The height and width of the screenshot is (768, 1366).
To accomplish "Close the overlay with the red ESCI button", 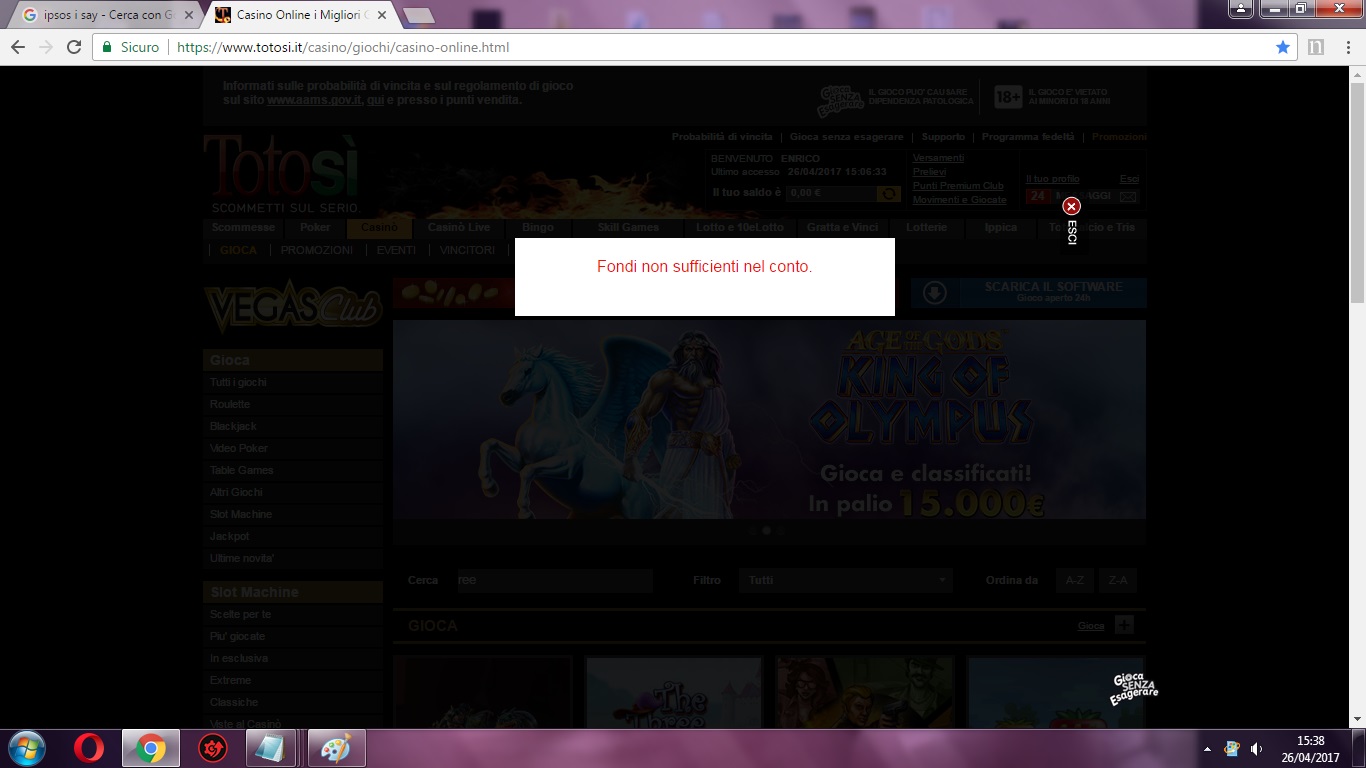I will (1071, 207).
